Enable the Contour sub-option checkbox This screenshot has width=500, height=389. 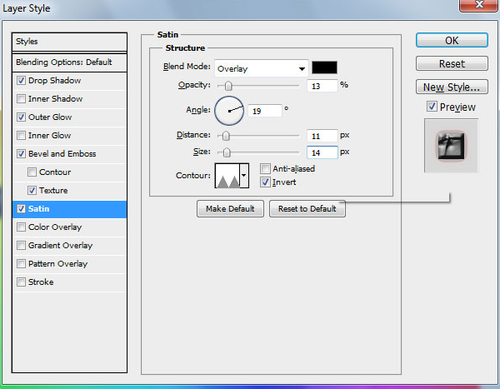tap(32, 172)
